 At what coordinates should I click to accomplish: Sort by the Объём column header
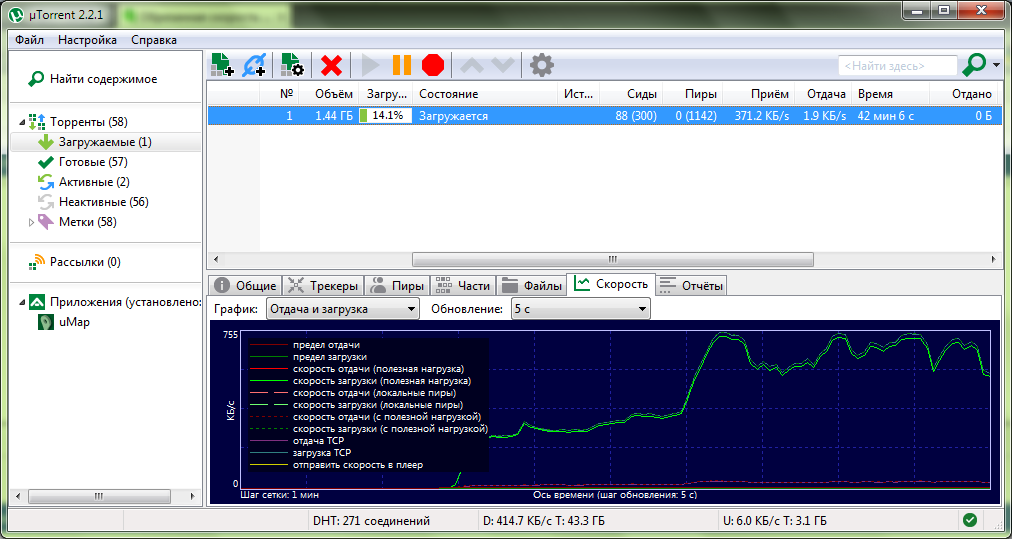(329, 94)
